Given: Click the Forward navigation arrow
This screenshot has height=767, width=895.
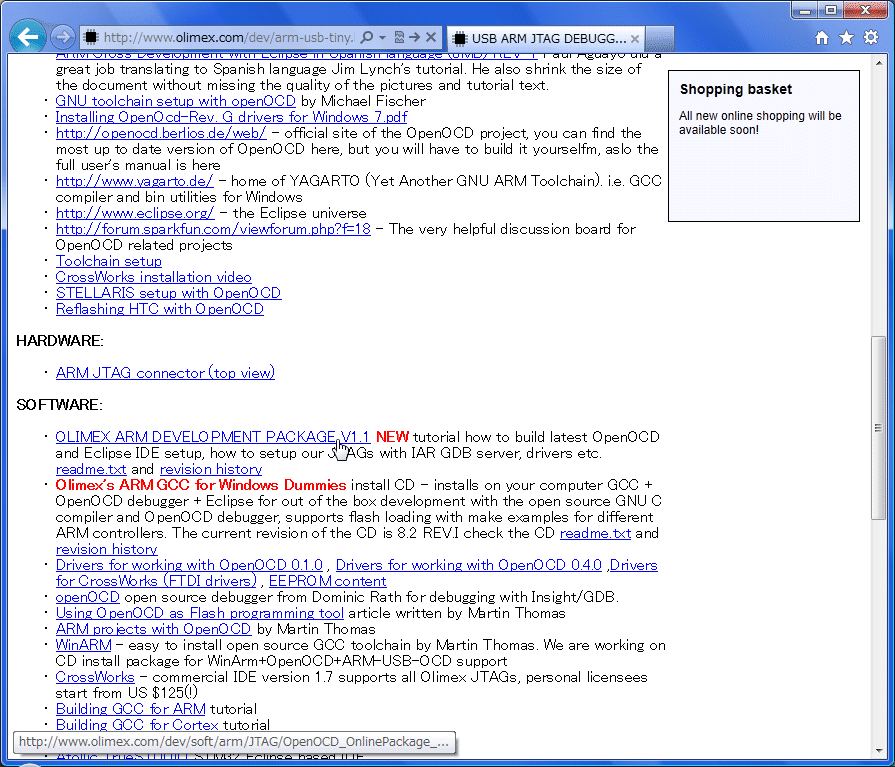Looking at the screenshot, I should (x=60, y=35).
